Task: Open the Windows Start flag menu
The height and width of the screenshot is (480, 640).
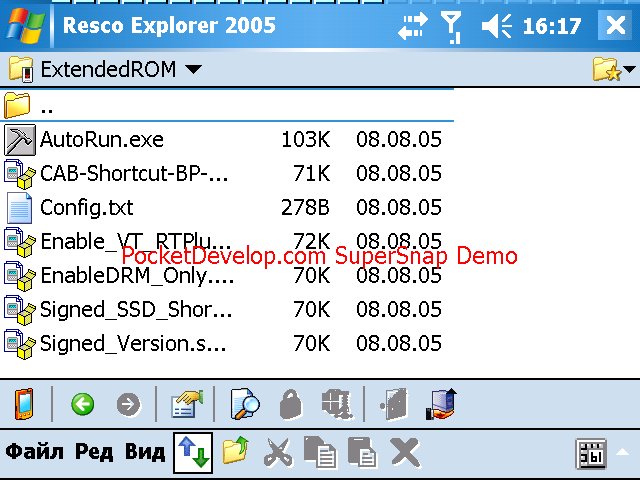Action: click(26, 25)
